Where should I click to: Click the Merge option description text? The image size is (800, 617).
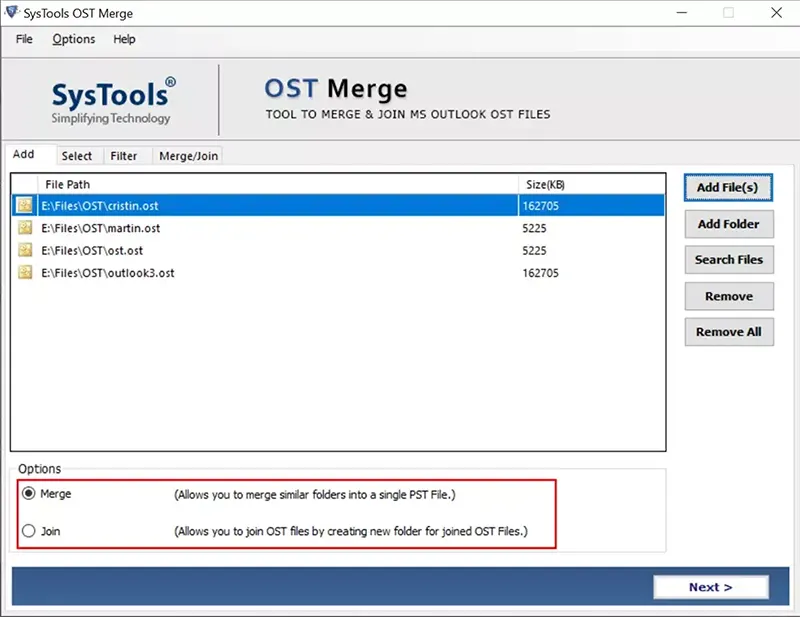pos(315,495)
